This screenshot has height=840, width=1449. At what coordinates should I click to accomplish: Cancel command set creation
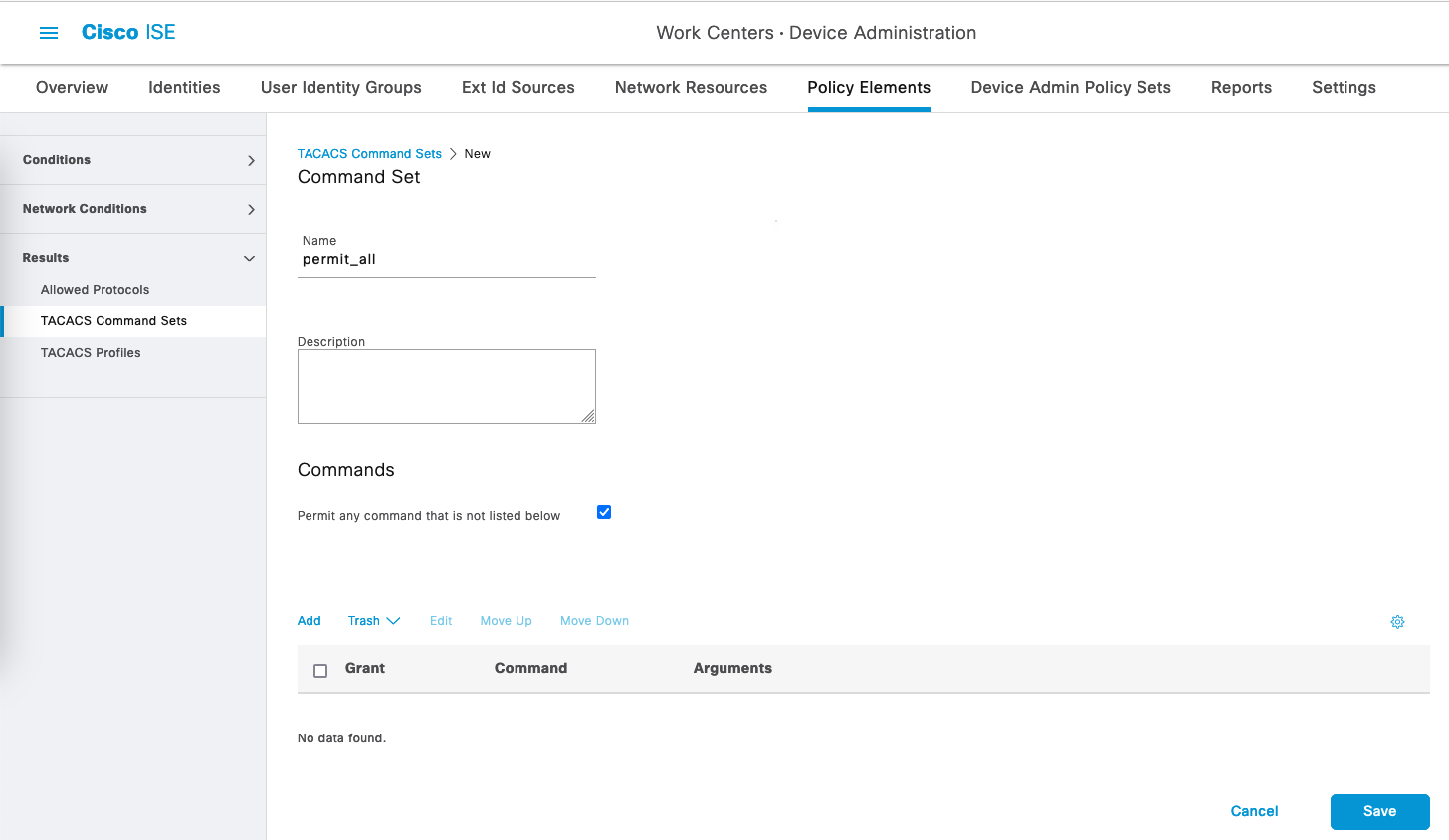coord(1254,812)
